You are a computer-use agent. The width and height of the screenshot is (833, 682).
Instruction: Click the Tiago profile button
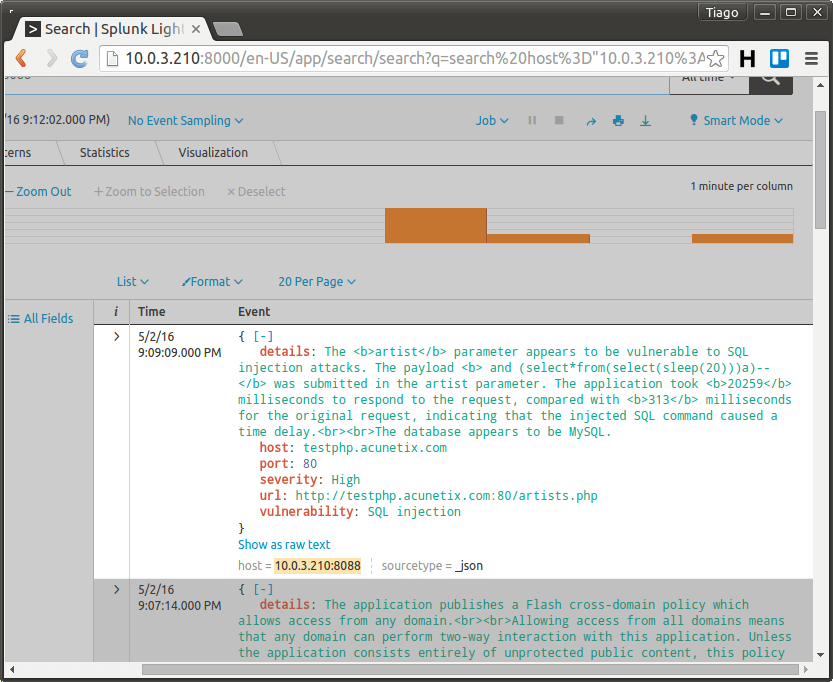coord(722,12)
